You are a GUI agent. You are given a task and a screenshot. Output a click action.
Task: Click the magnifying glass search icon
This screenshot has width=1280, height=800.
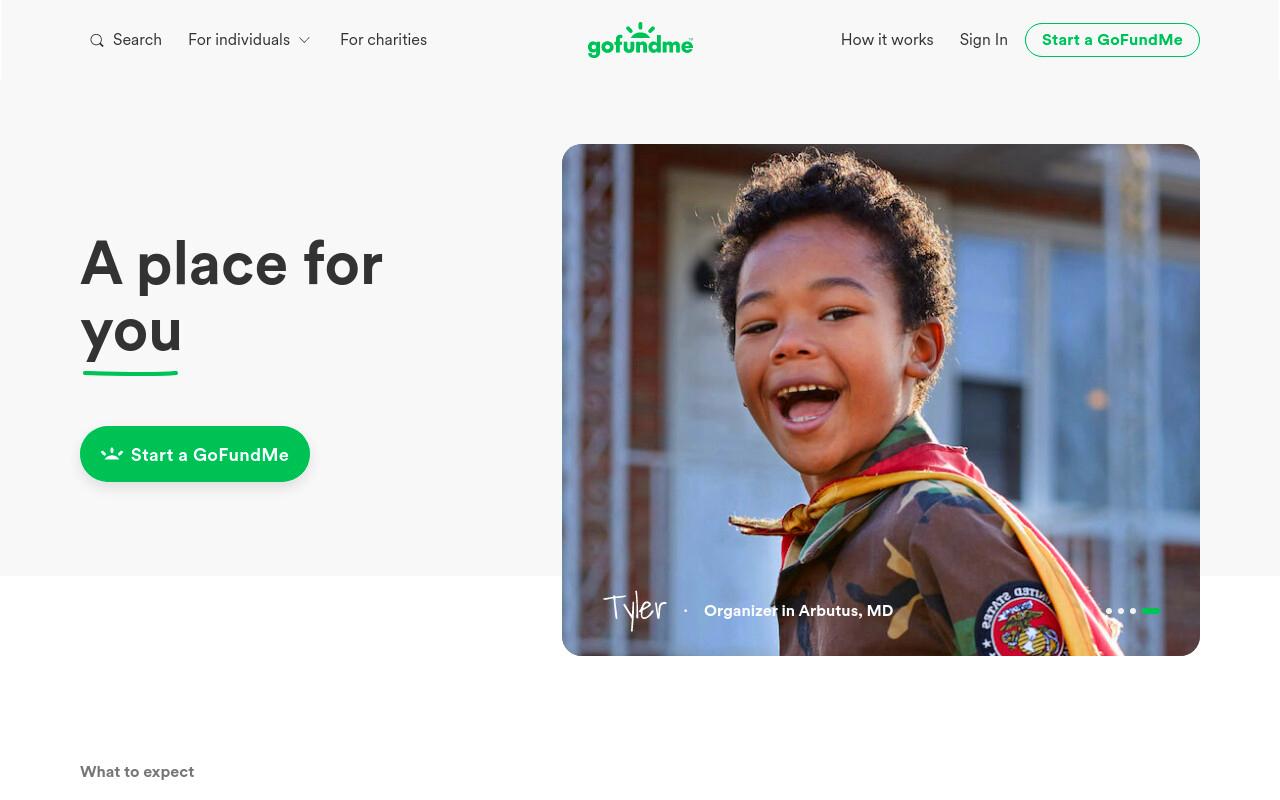pos(97,41)
